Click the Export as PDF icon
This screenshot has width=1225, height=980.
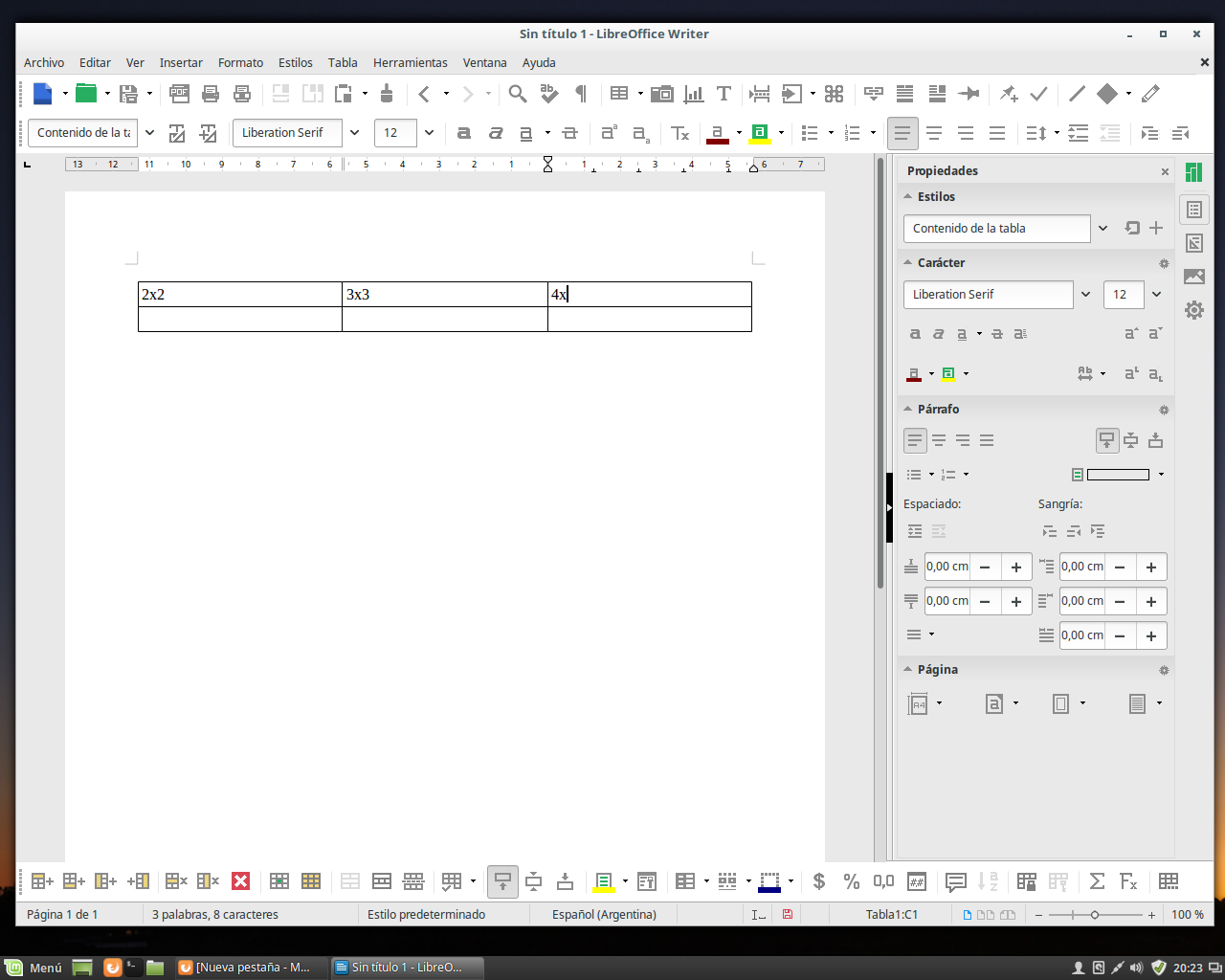179,94
